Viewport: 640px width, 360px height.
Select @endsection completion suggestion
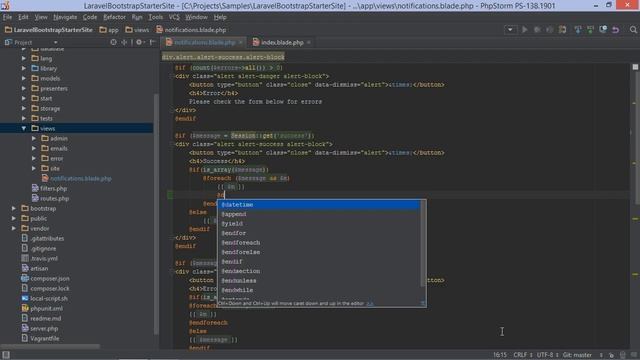(319, 271)
